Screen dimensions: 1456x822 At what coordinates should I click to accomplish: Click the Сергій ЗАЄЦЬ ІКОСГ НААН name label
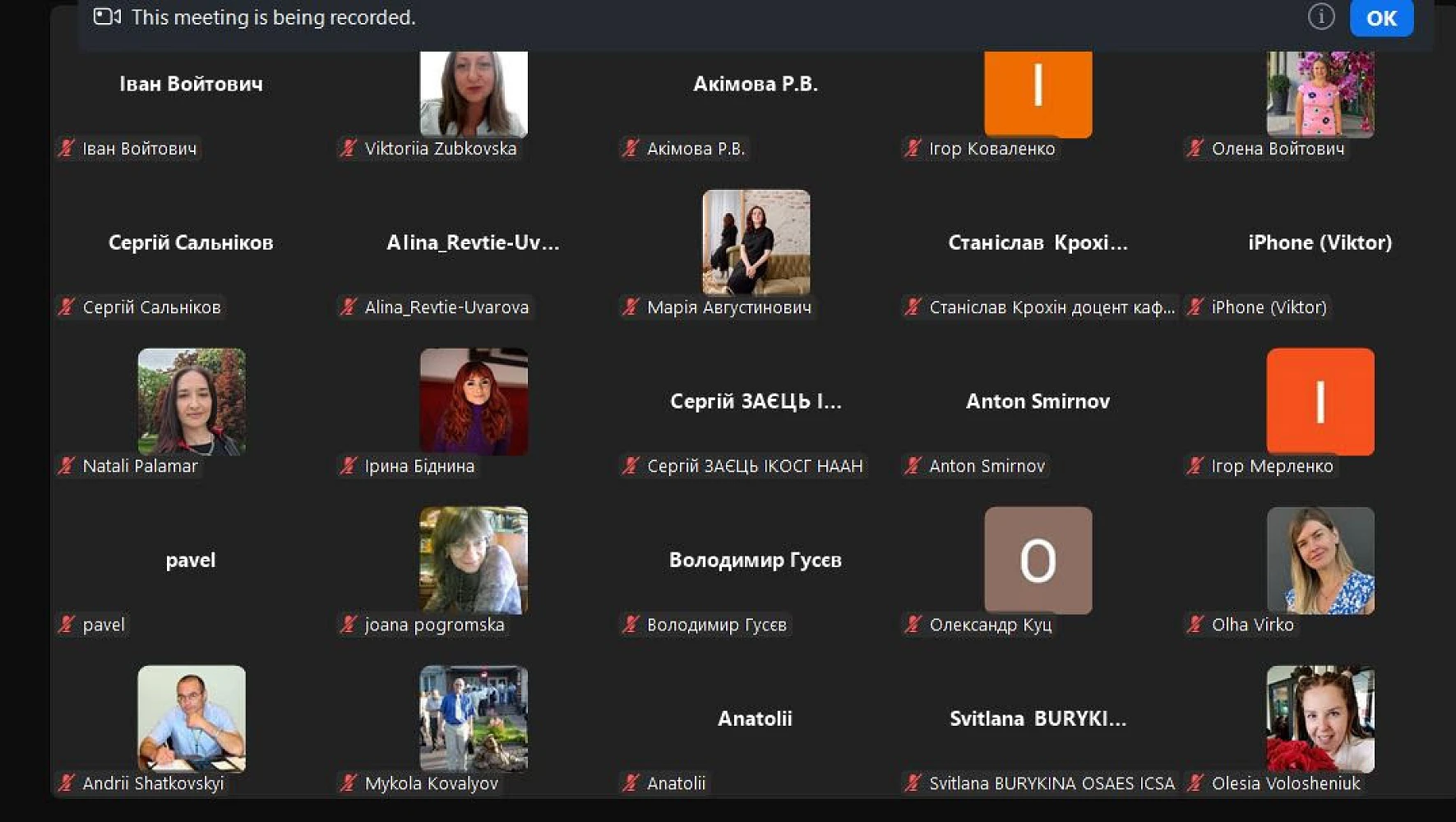754,466
